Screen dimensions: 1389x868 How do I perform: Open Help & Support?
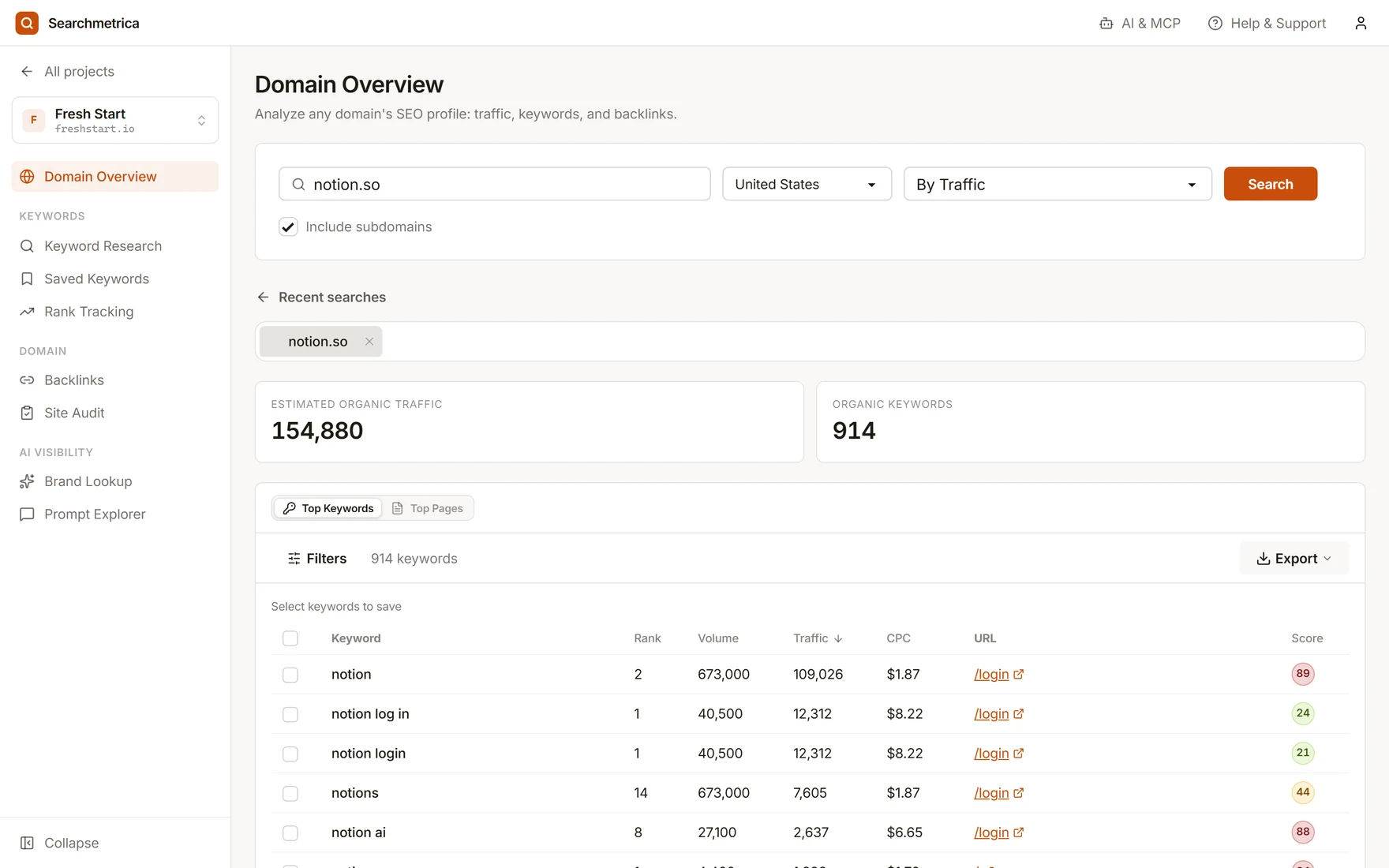coord(1267,23)
